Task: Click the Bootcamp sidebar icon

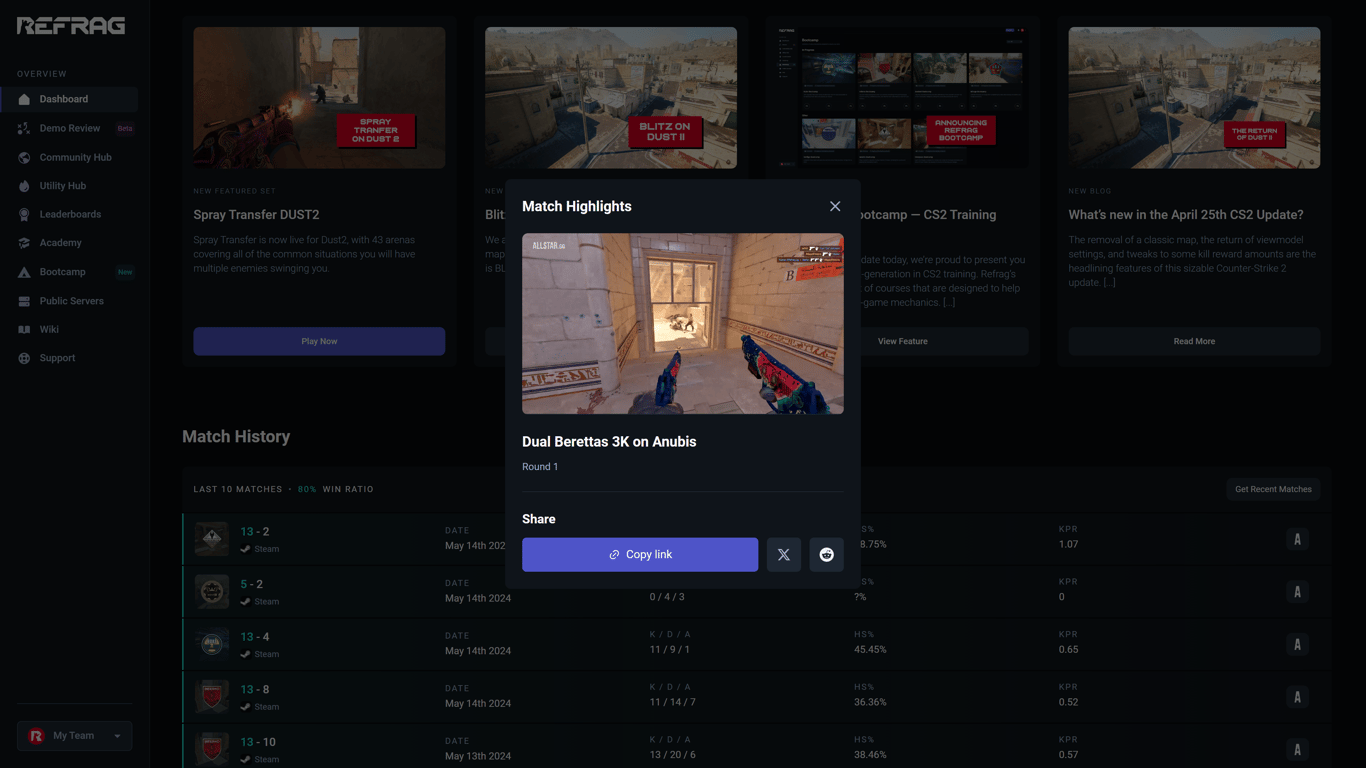Action: 24,272
